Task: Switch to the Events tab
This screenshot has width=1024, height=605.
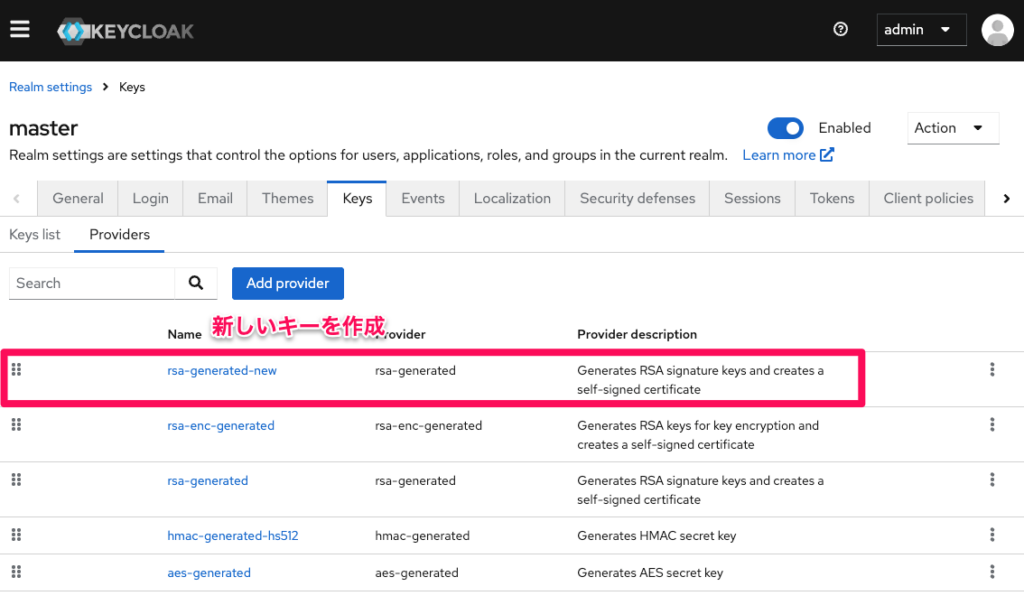Action: point(422,198)
